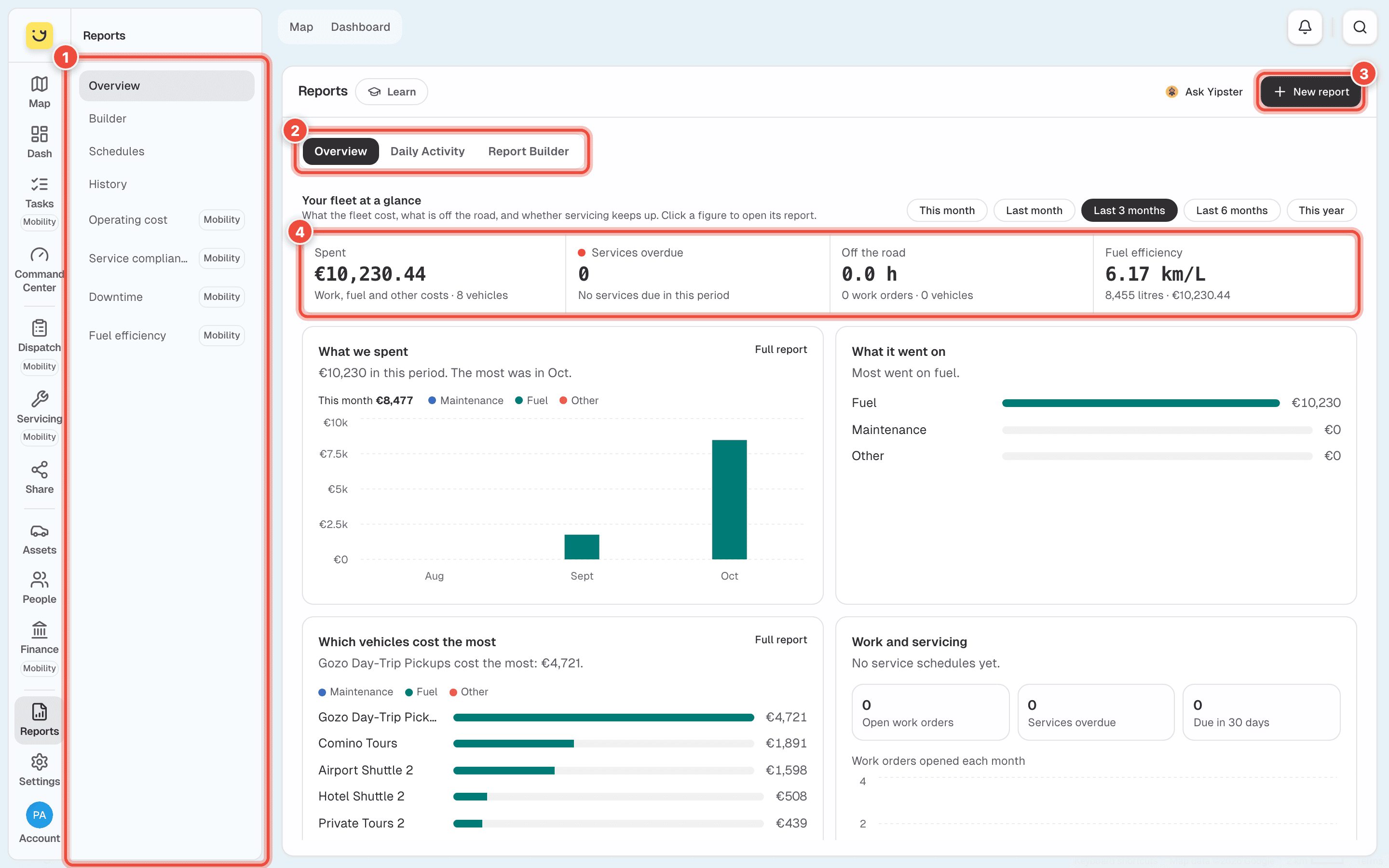Open Fuel efficiency 6.17 km/L figure

(x=1225, y=274)
